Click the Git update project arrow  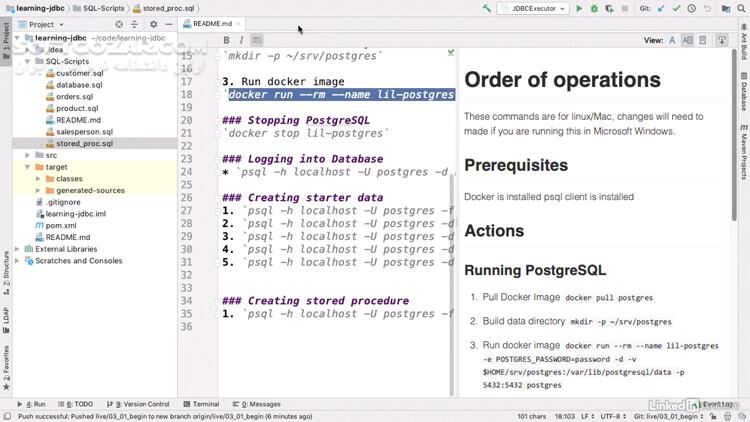662,8
